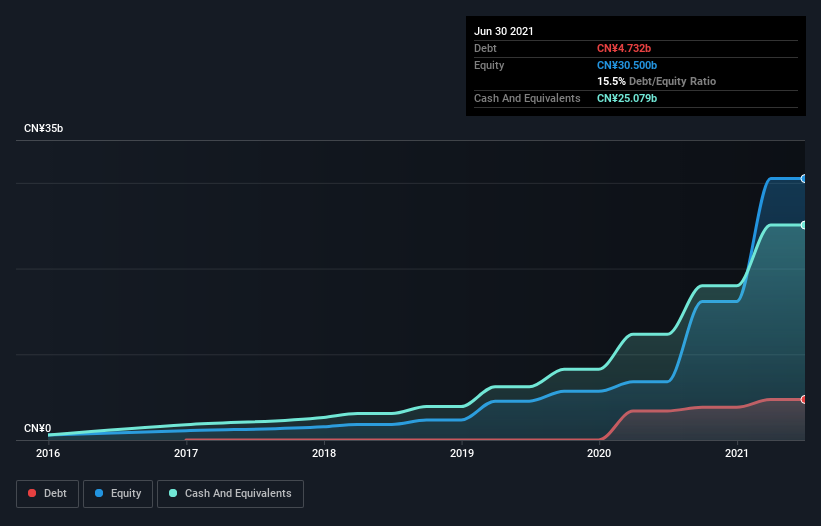This screenshot has height=526, width=821.
Task: Click the Equity row label in tooltip
Action: coord(489,65)
